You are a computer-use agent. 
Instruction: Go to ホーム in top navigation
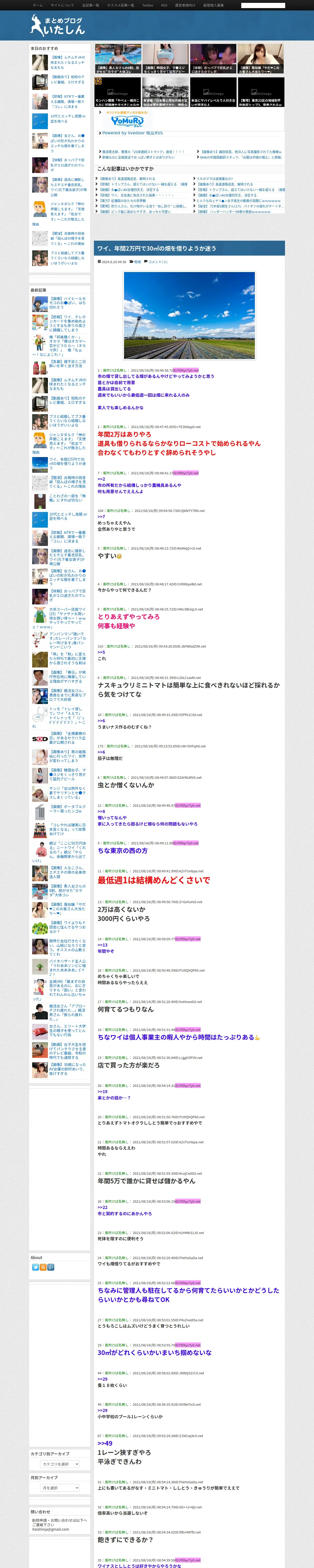coord(38,5)
